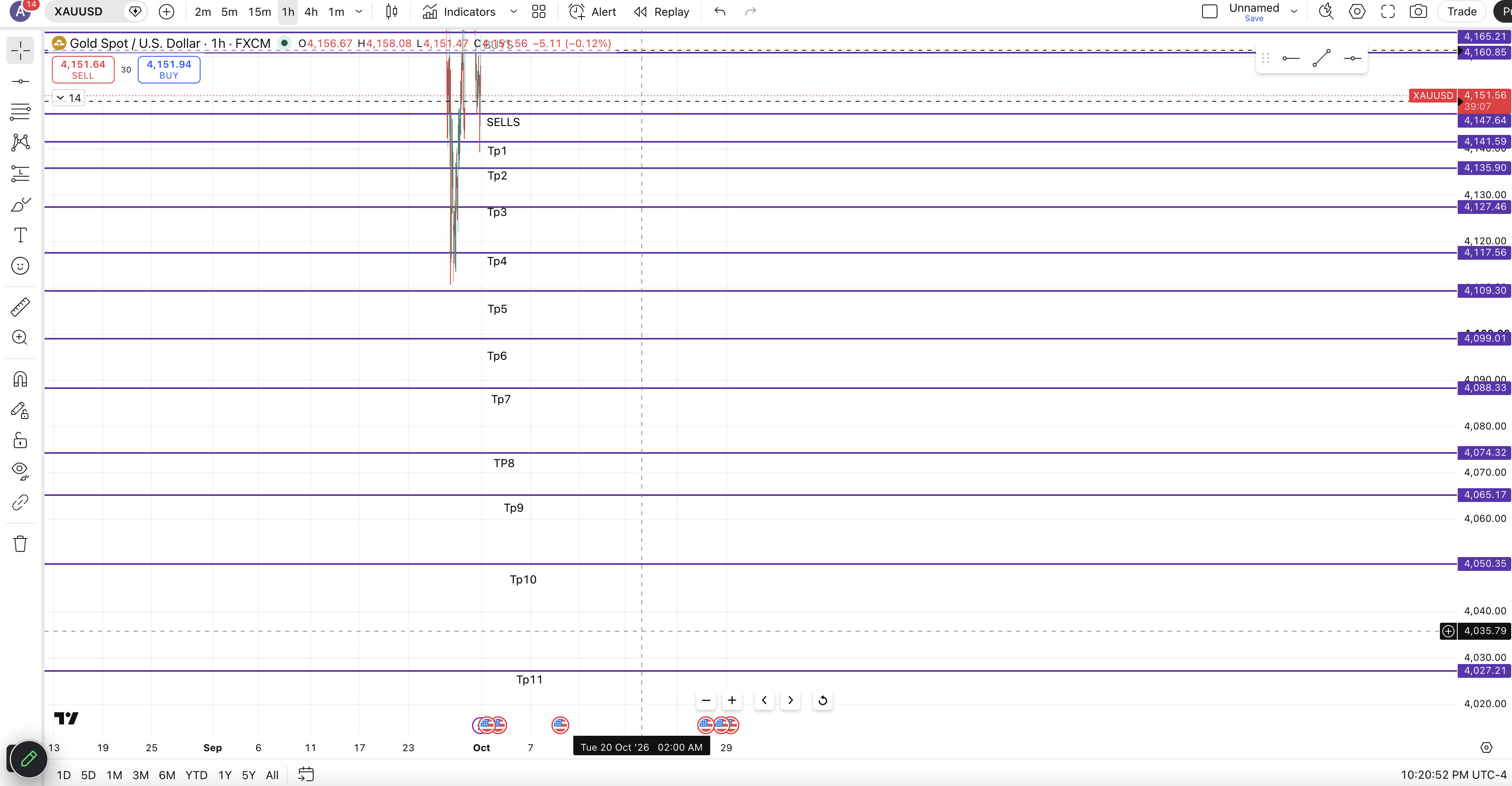The height and width of the screenshot is (786, 1512).
Task: Activate the zoom in tool
Action: click(20, 337)
